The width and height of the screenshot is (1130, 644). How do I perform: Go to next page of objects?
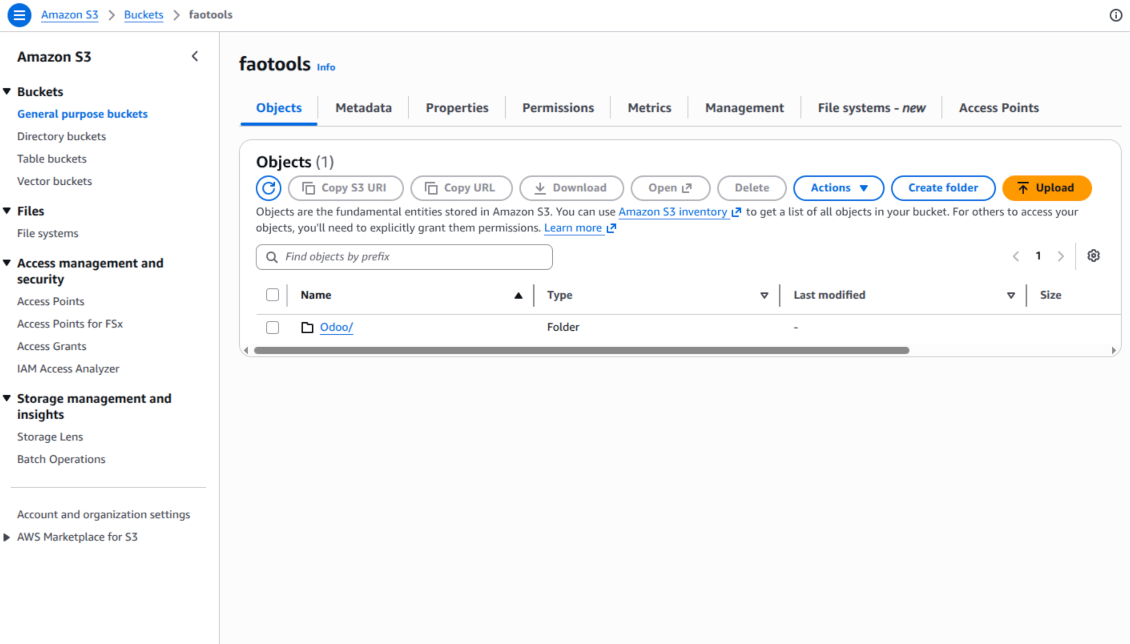[1061, 256]
